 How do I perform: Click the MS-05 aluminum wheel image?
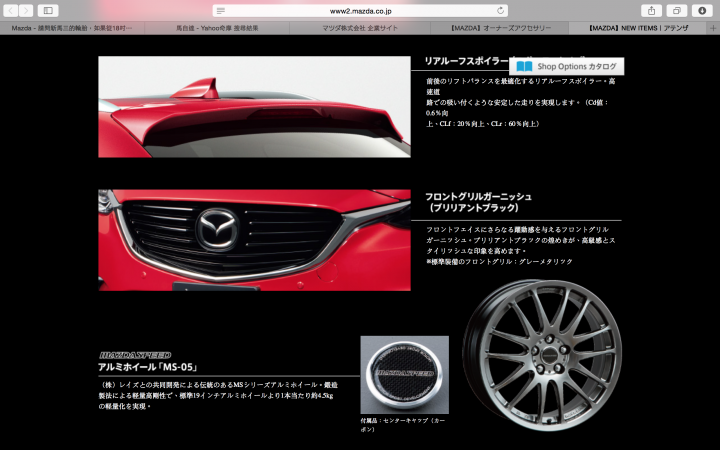pos(542,355)
